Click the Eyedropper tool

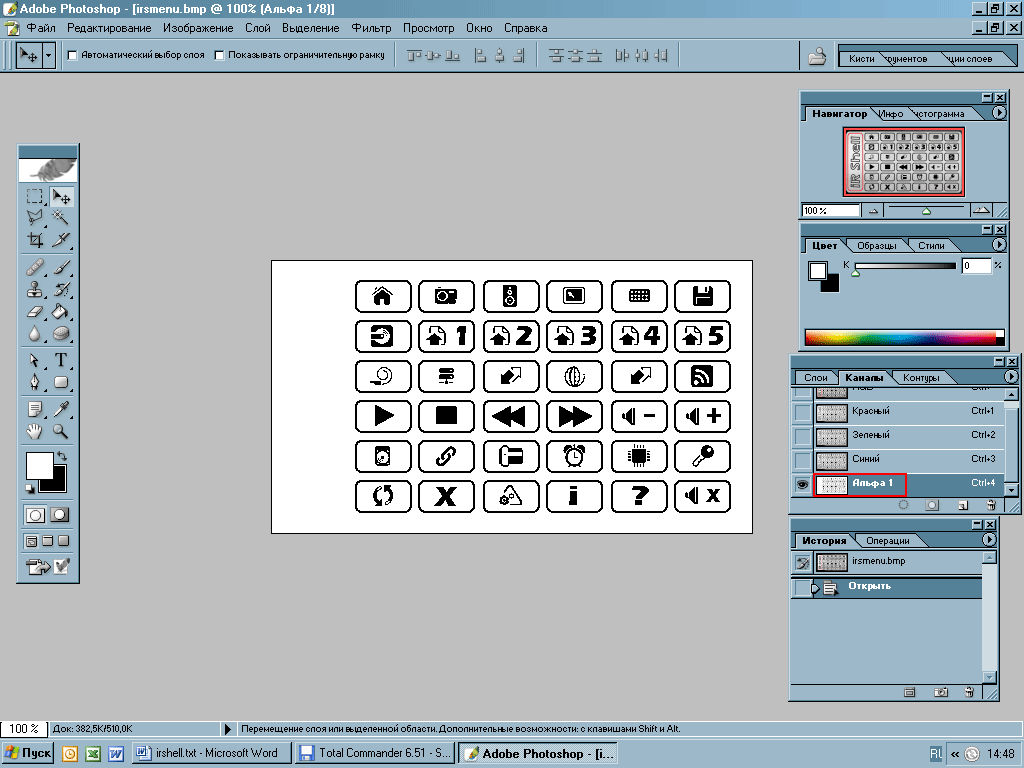tap(61, 408)
